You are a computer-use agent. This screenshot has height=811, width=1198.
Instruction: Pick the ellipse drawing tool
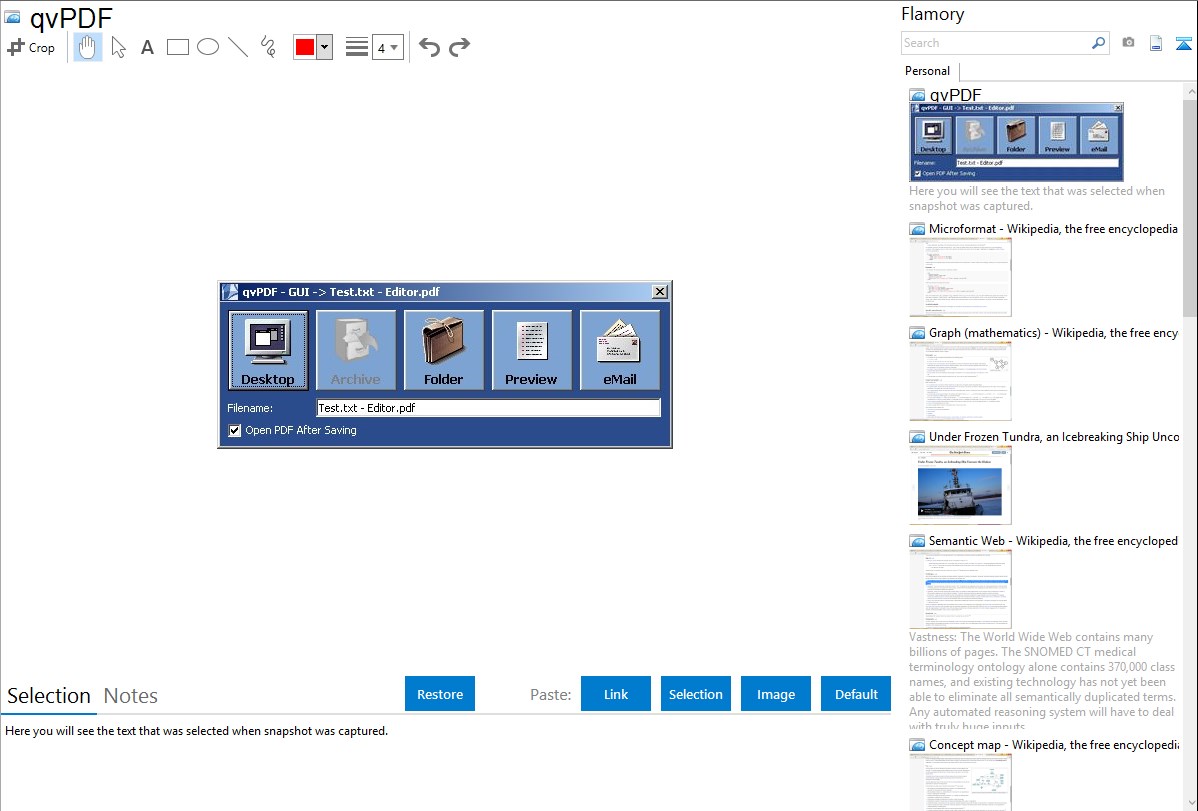[208, 47]
